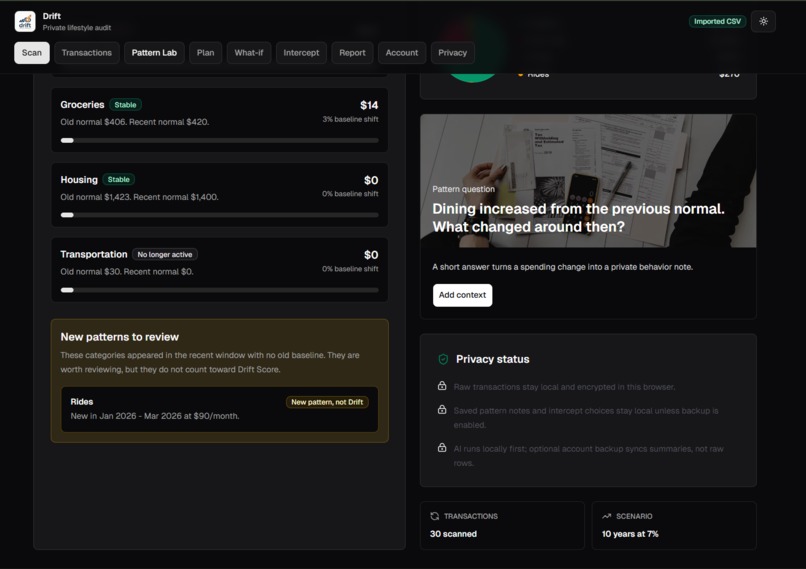This screenshot has width=806, height=569.
Task: Click 'A short answer turns a spending change' text
Action: click(x=562, y=267)
